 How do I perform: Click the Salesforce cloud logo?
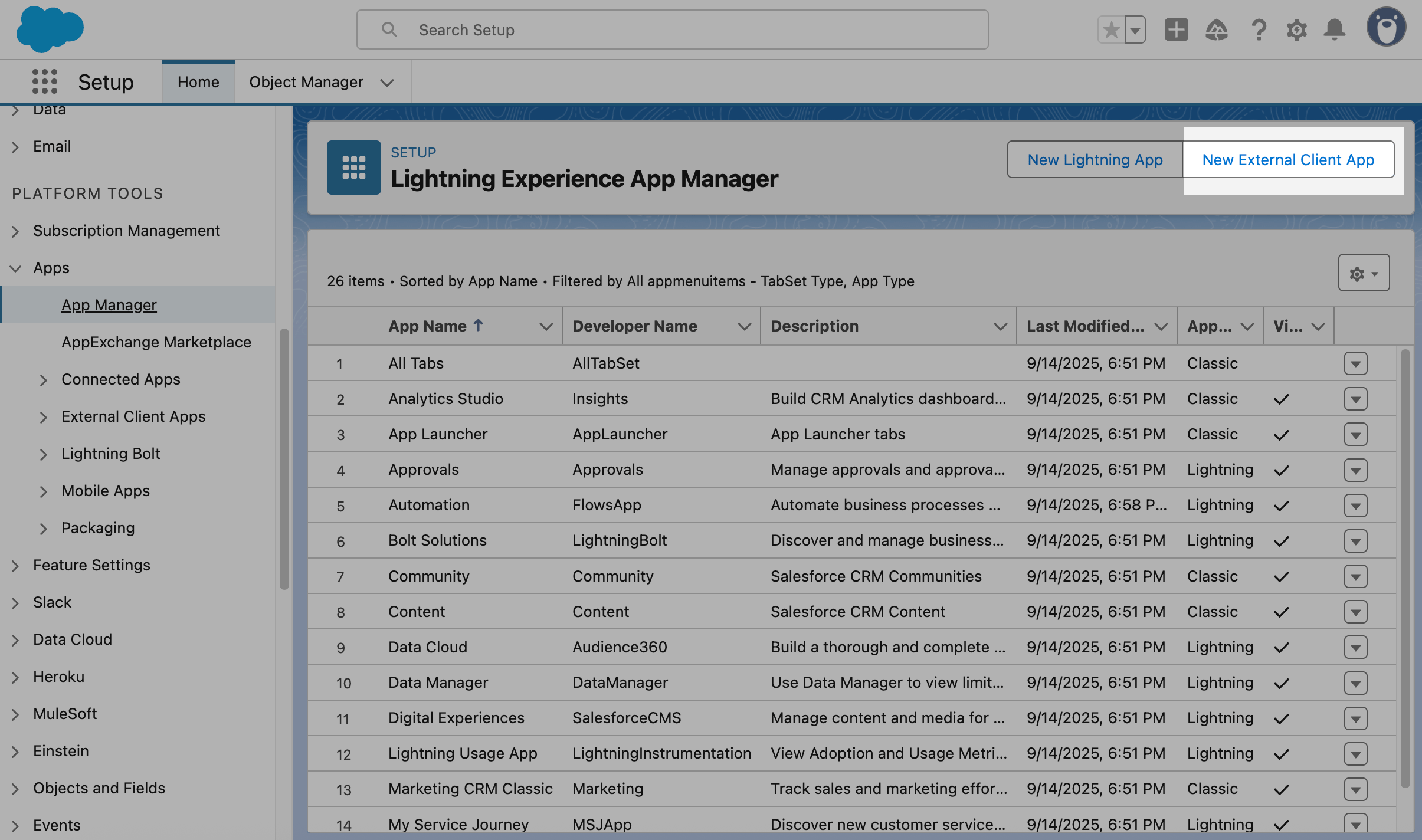tap(50, 29)
